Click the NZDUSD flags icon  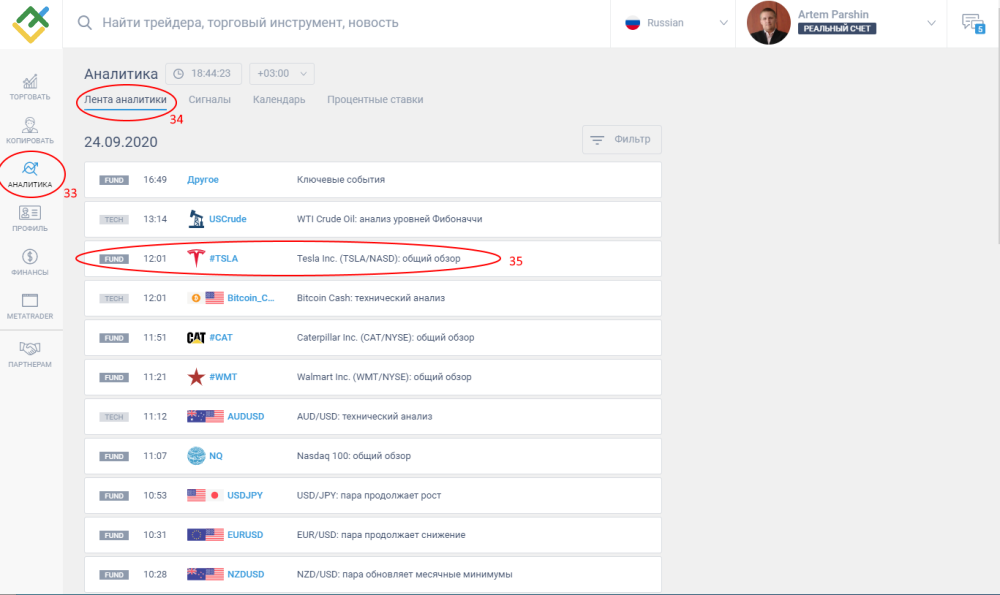coord(205,575)
